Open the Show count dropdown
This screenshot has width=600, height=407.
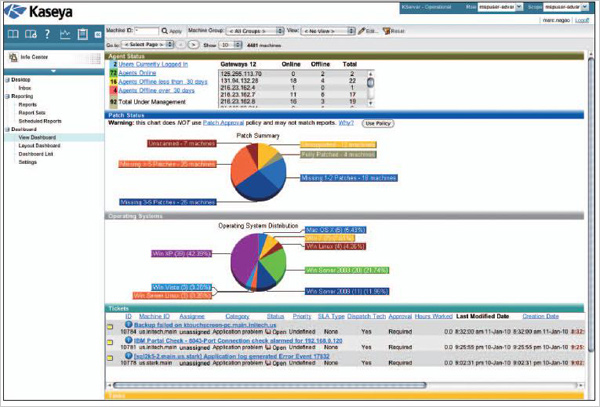tap(230, 45)
